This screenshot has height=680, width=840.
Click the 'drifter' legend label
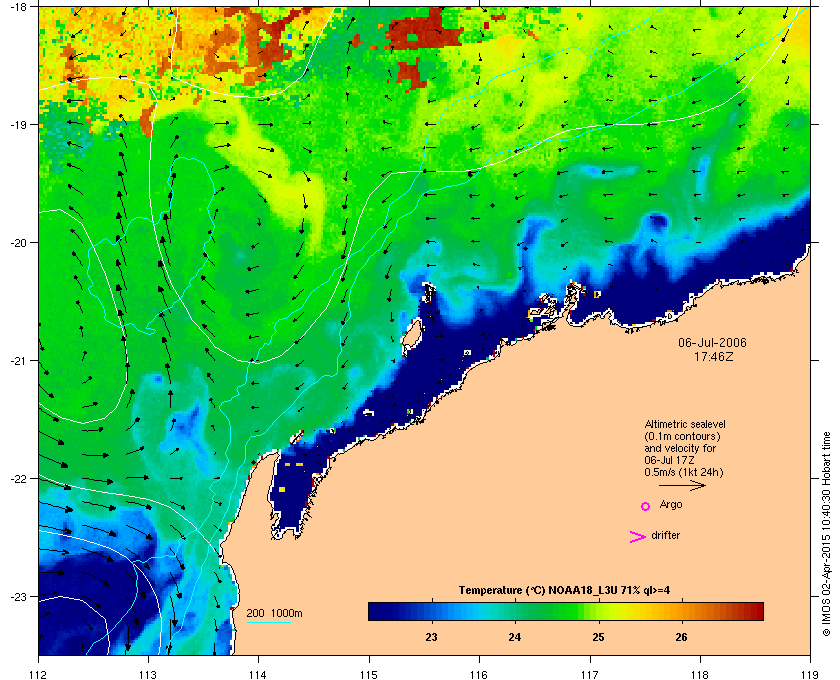point(665,535)
